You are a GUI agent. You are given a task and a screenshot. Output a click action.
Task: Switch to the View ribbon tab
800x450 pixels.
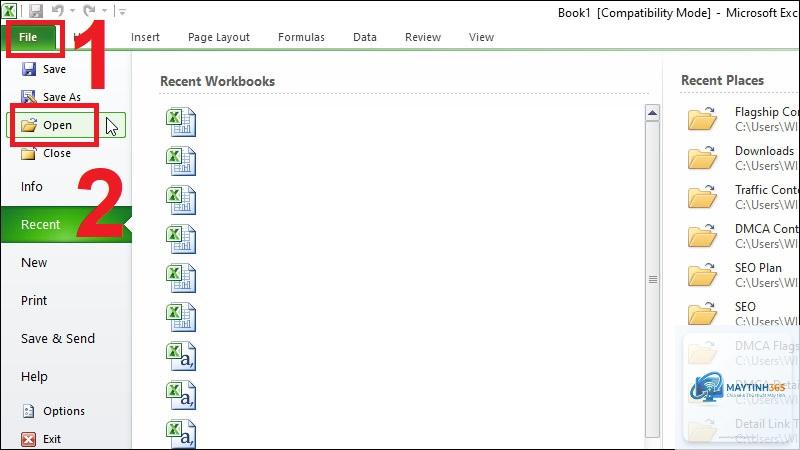coord(482,37)
